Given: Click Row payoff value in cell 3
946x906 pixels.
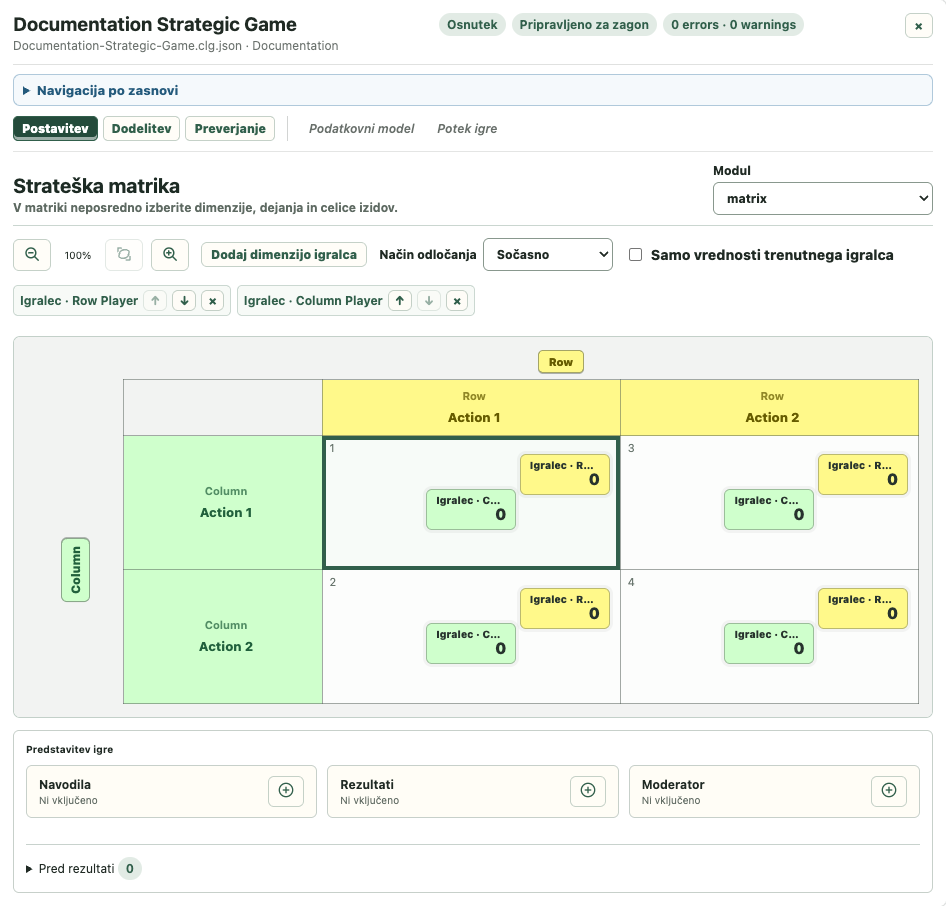Looking at the screenshot, I should pyautogui.click(x=863, y=474).
